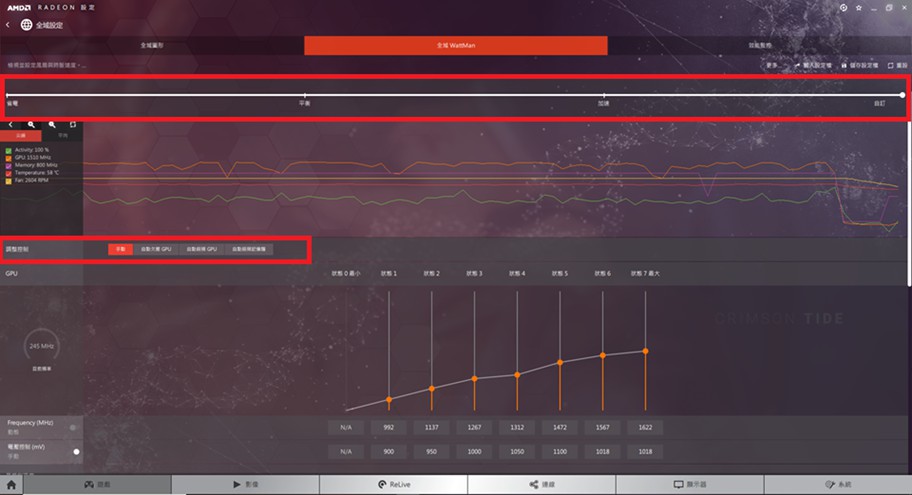Open the Video tab with play icon
The width and height of the screenshot is (912, 495).
[245, 485]
